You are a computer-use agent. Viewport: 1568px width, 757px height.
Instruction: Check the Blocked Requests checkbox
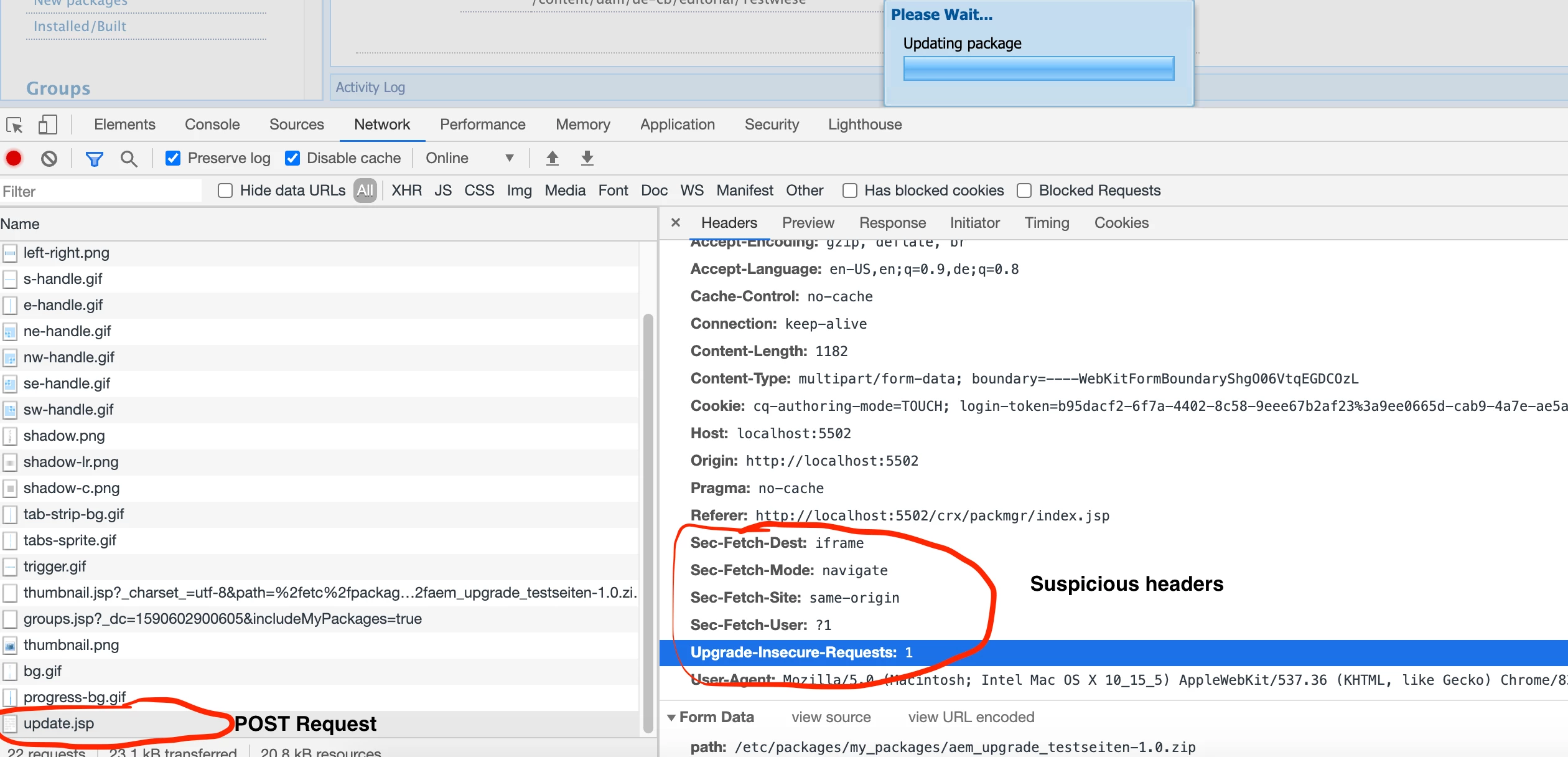coord(1024,190)
